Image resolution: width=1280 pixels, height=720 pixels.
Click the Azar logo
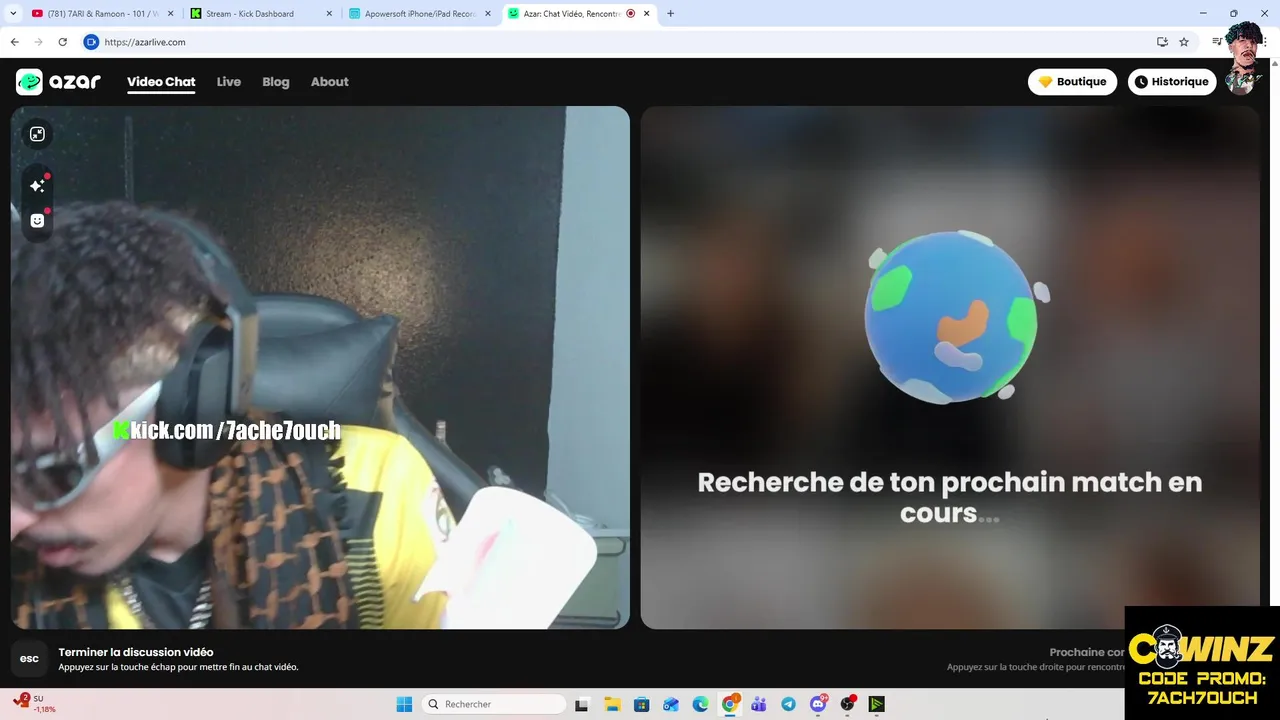coord(58,82)
